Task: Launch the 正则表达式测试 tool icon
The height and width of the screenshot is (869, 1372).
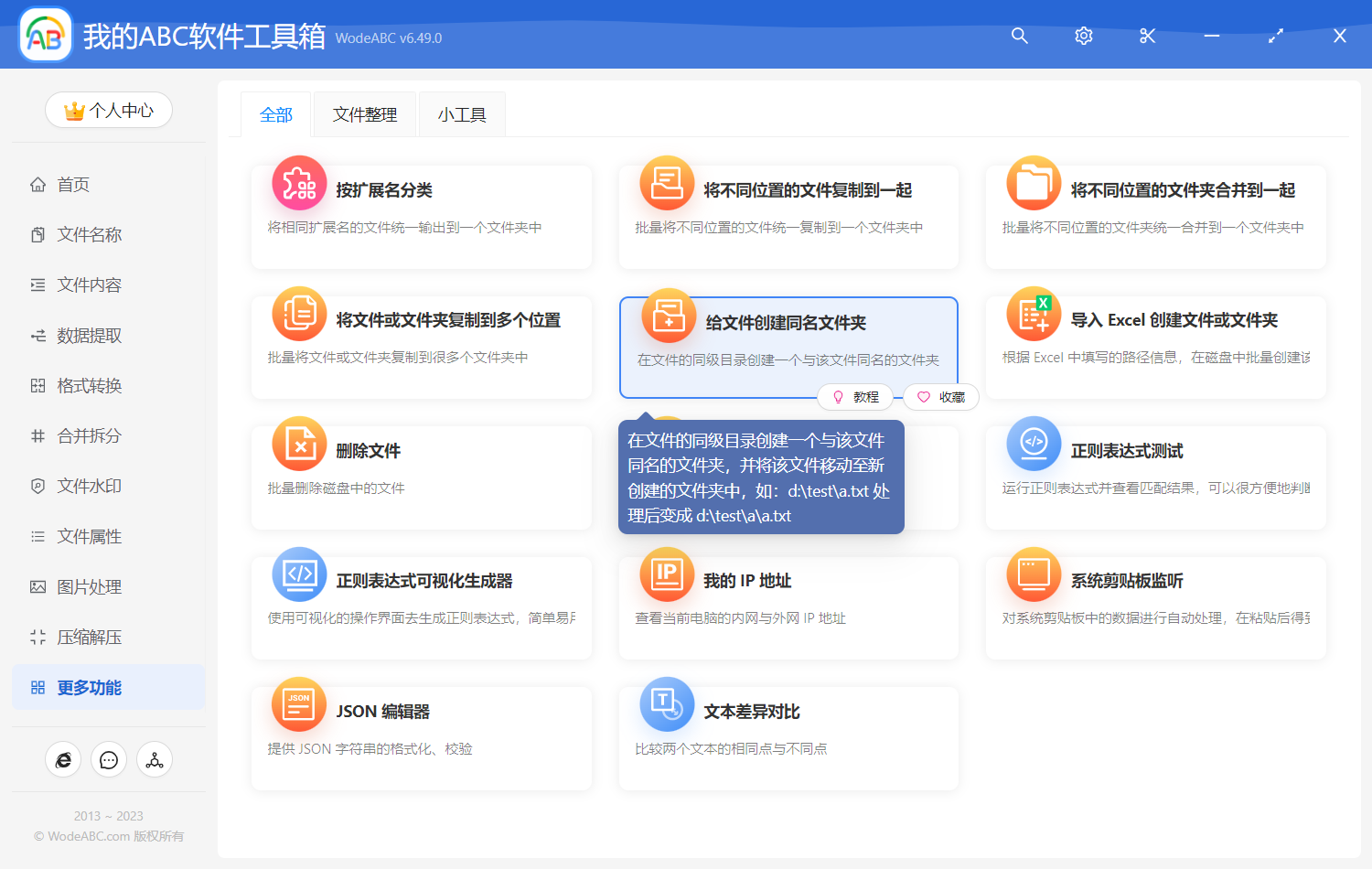Action: pos(1033,444)
